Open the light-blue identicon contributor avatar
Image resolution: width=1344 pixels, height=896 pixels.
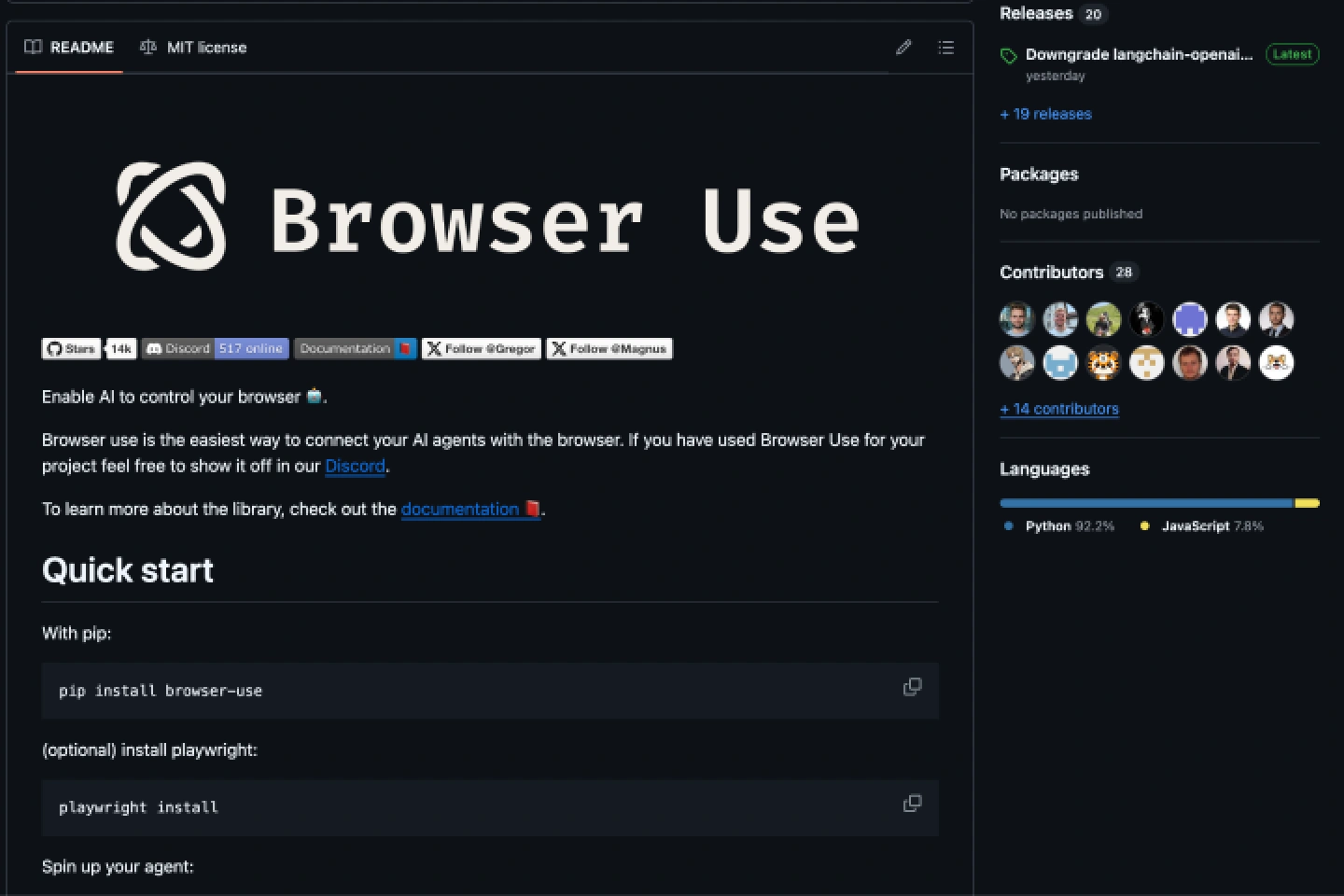1060,363
